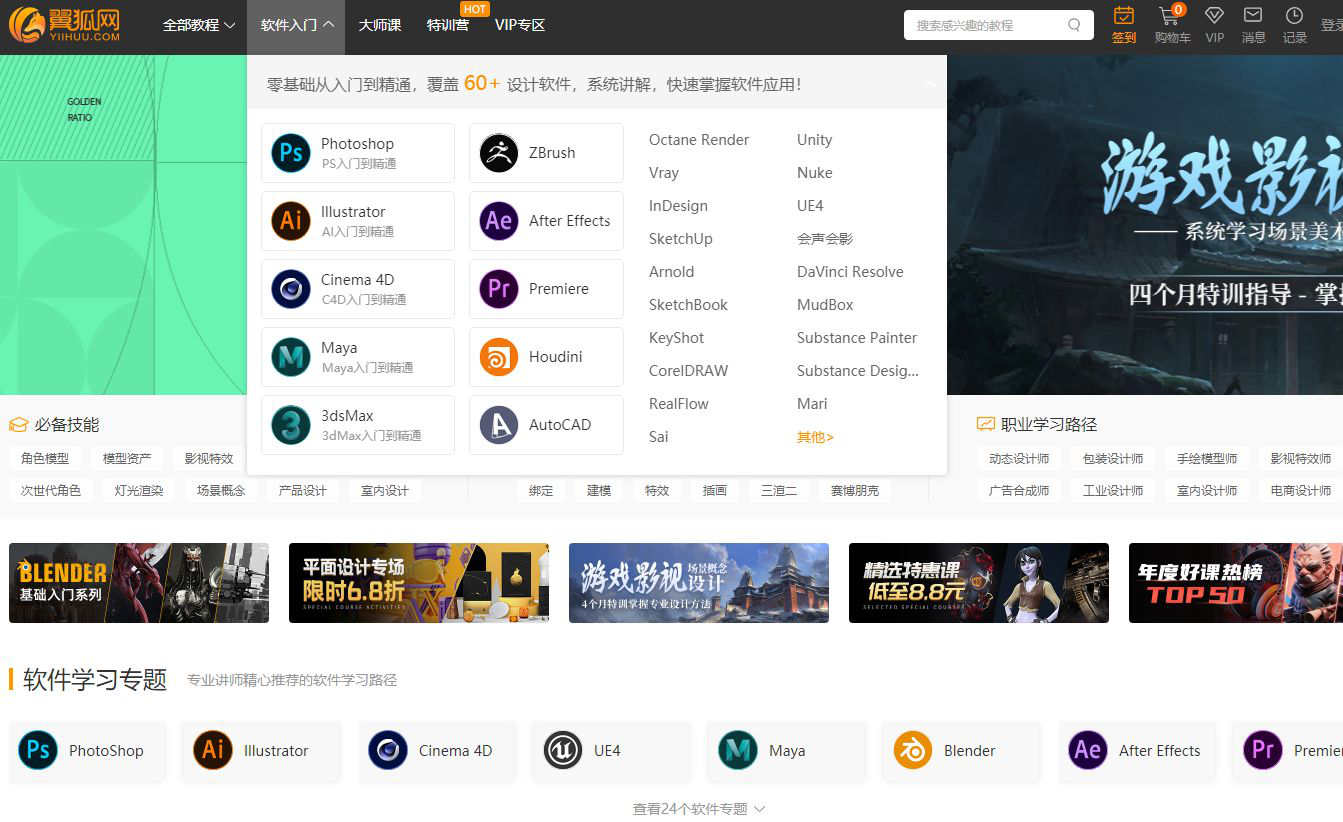The height and width of the screenshot is (822, 1343).
Task: Click the 室内设计师 career tag
Action: tap(1207, 490)
